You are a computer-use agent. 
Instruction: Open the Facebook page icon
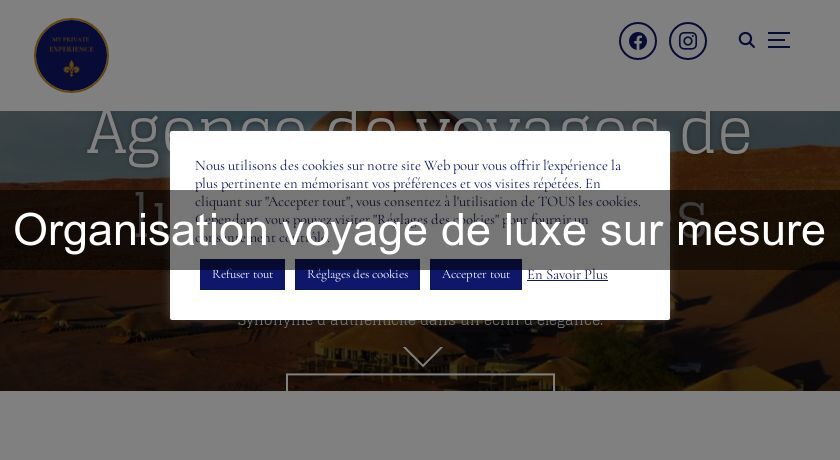[638, 41]
